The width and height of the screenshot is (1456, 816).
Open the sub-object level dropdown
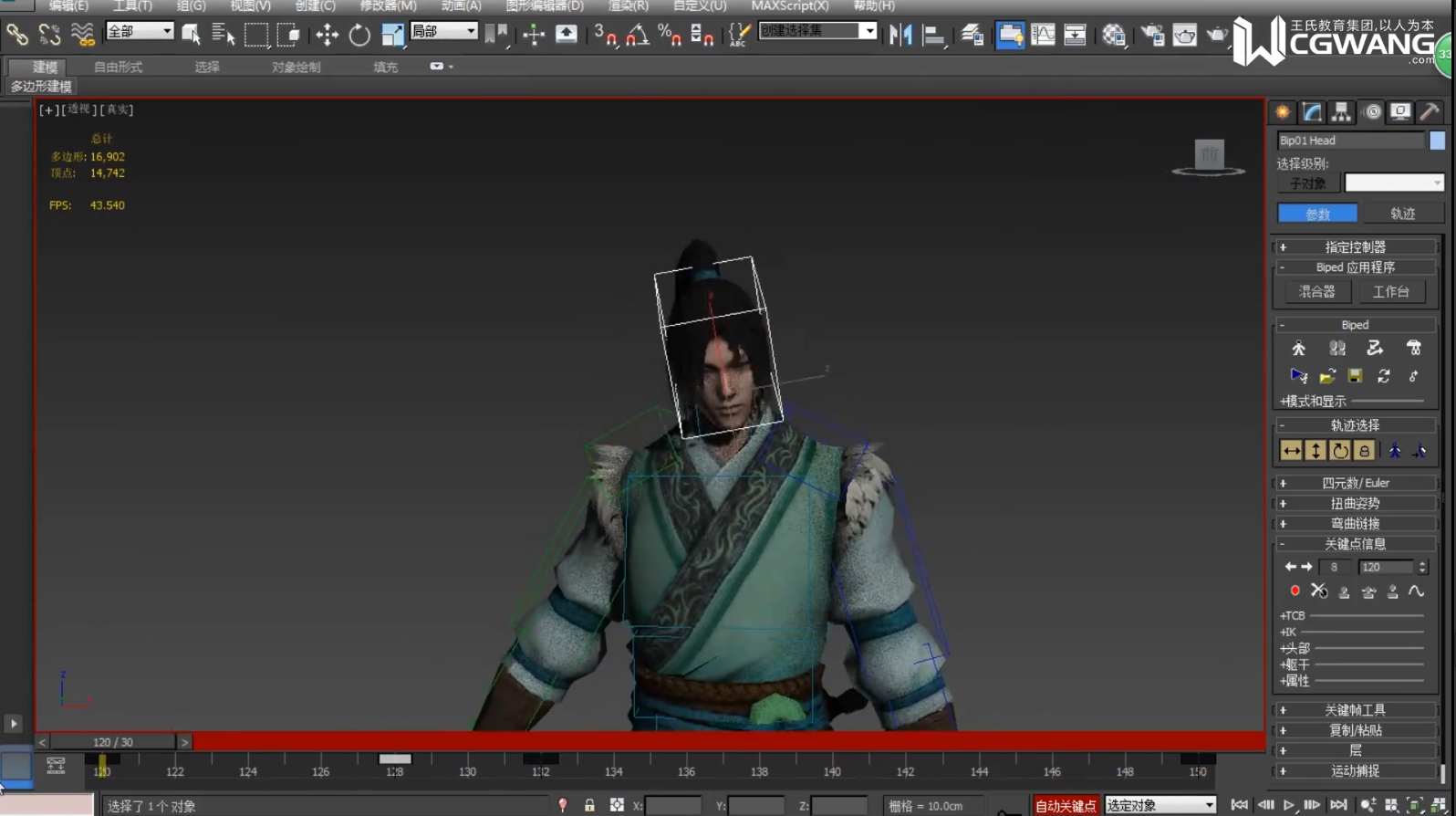(x=1394, y=183)
